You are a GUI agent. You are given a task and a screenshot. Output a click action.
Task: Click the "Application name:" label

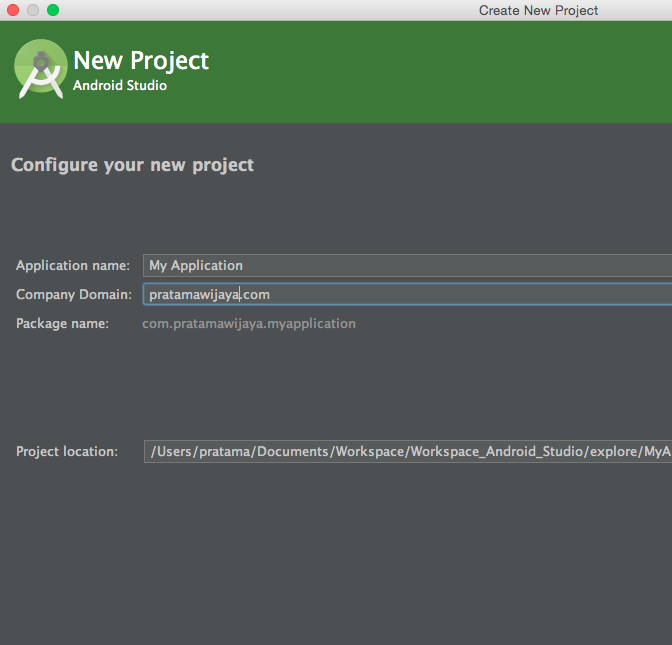73,265
